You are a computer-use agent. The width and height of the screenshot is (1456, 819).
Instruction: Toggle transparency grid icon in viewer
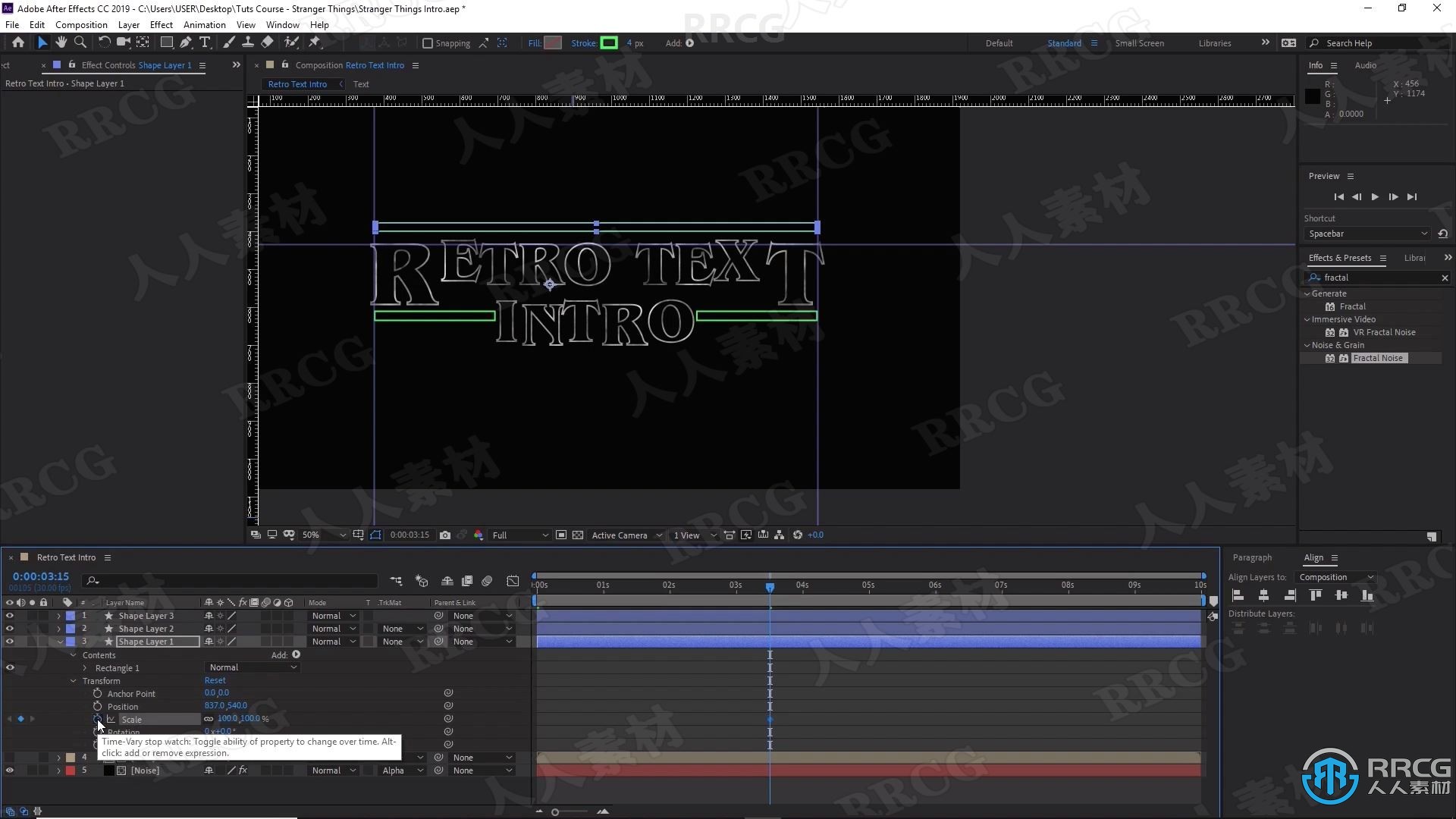pos(578,535)
